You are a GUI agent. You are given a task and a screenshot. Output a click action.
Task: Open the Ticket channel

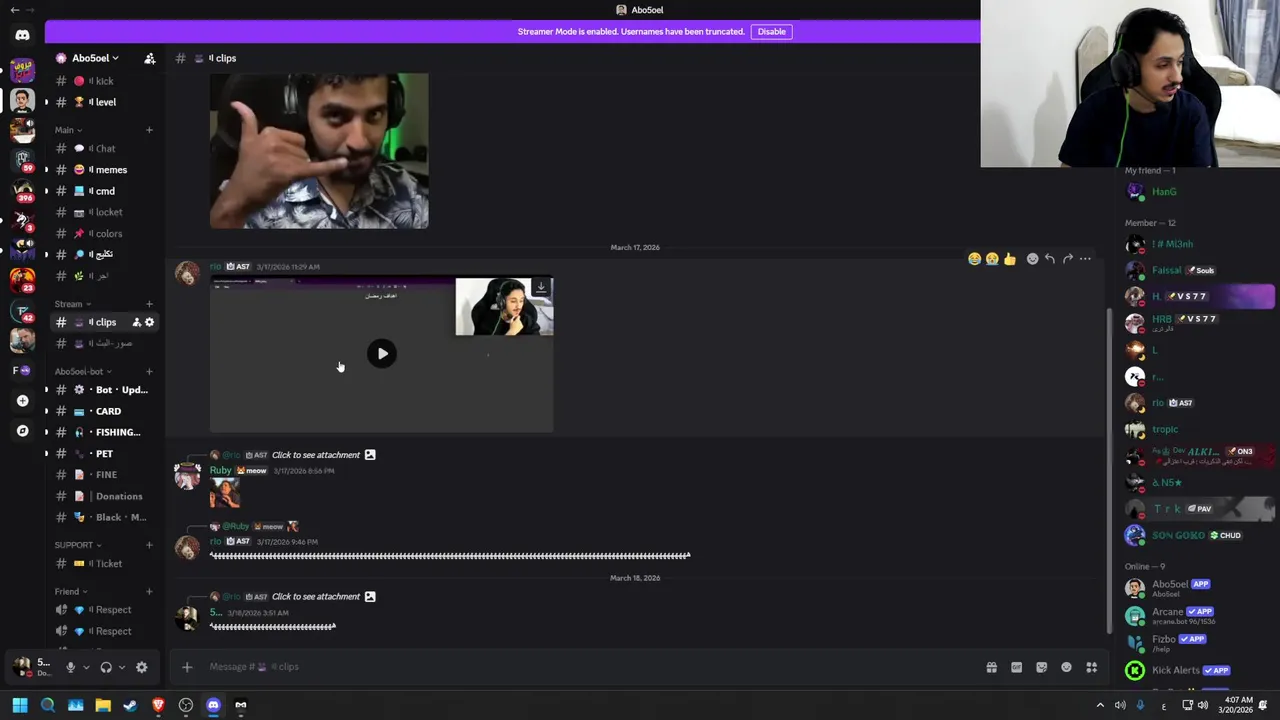(105, 564)
